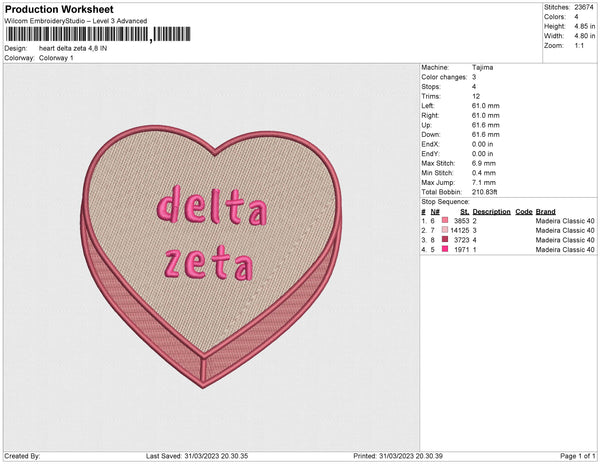This screenshot has width=600, height=464.
Task: Click the Width value 4.80 in
Action: pos(584,36)
